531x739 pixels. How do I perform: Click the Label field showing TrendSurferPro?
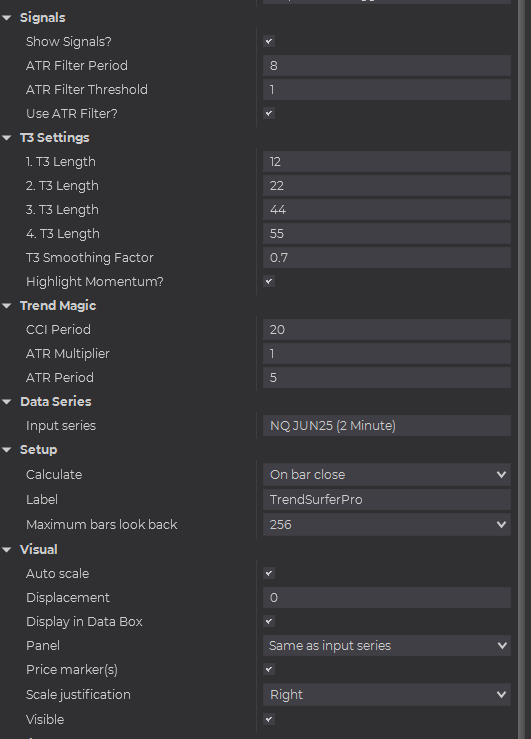pyautogui.click(x=387, y=500)
